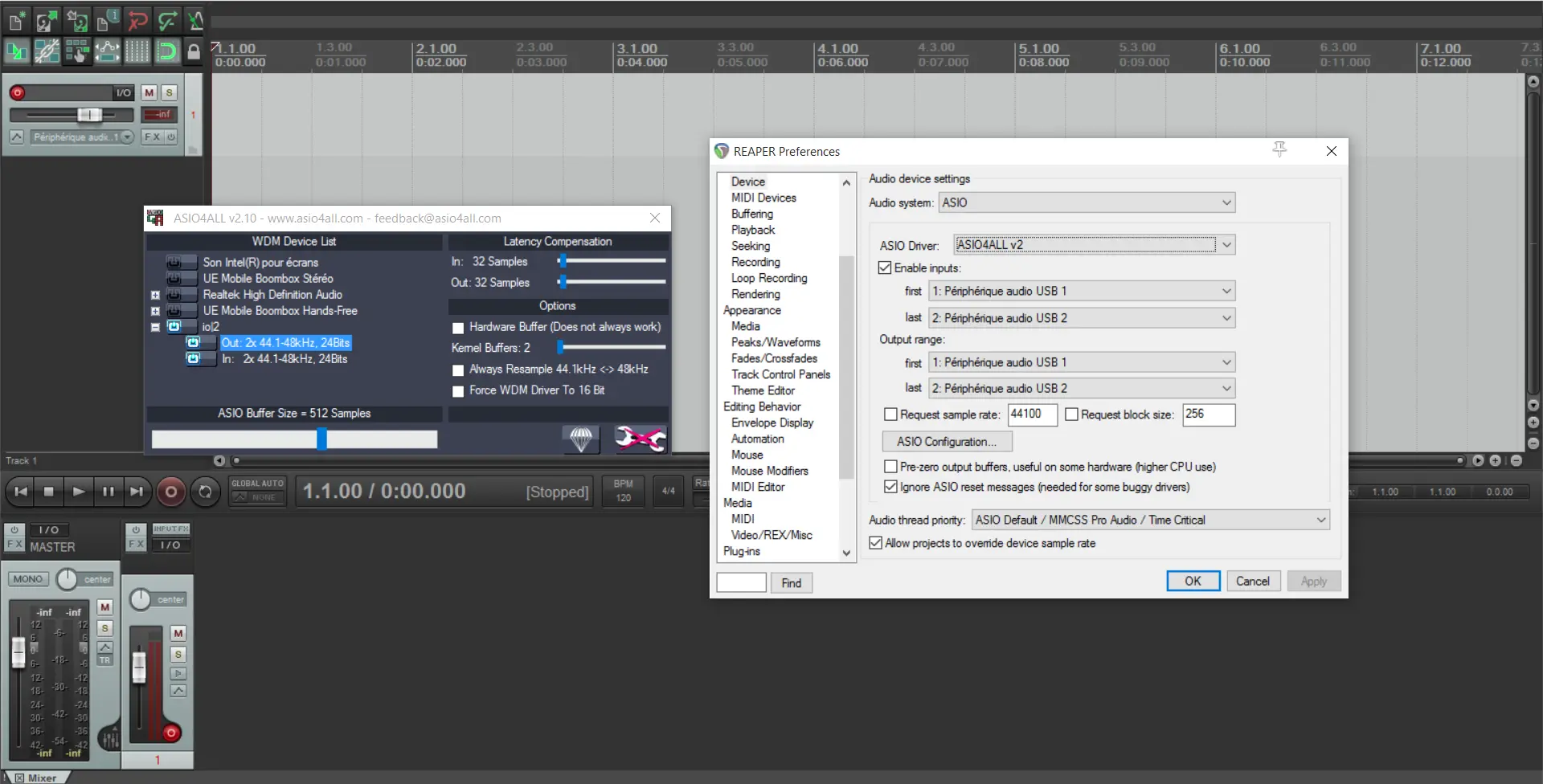This screenshot has width=1543, height=784.
Task: Click the ASIO Buffer Size slider
Action: pos(294,439)
